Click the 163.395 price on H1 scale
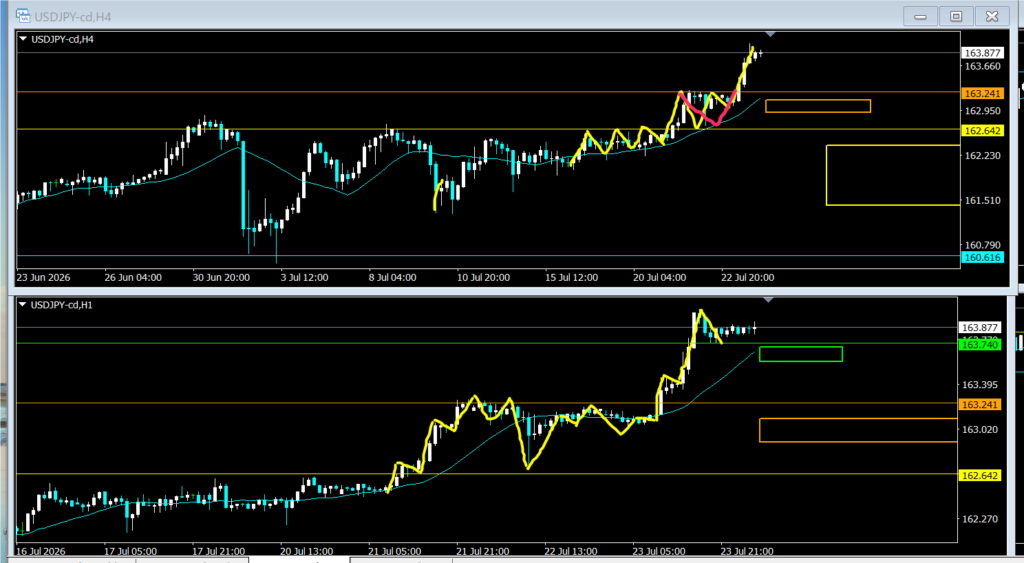 click(980, 385)
